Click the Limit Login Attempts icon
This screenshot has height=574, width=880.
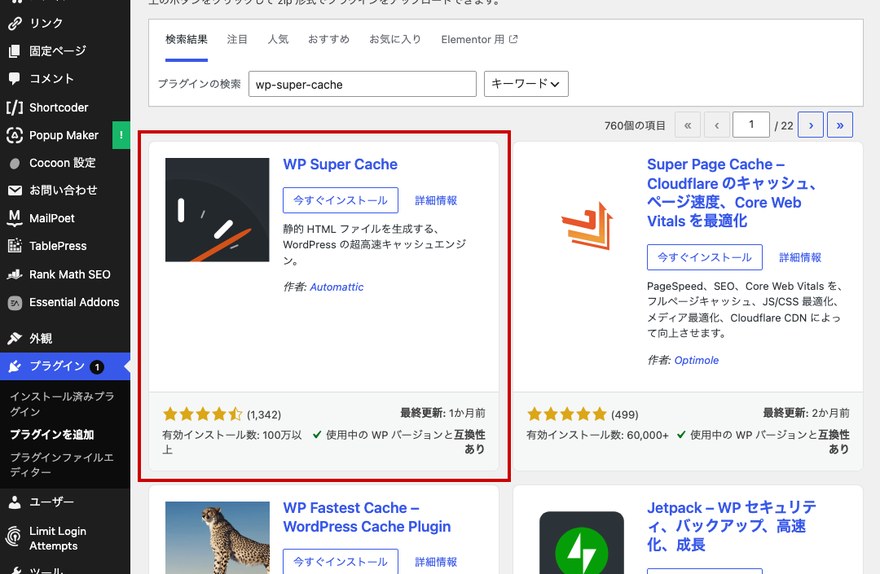[x=13, y=537]
